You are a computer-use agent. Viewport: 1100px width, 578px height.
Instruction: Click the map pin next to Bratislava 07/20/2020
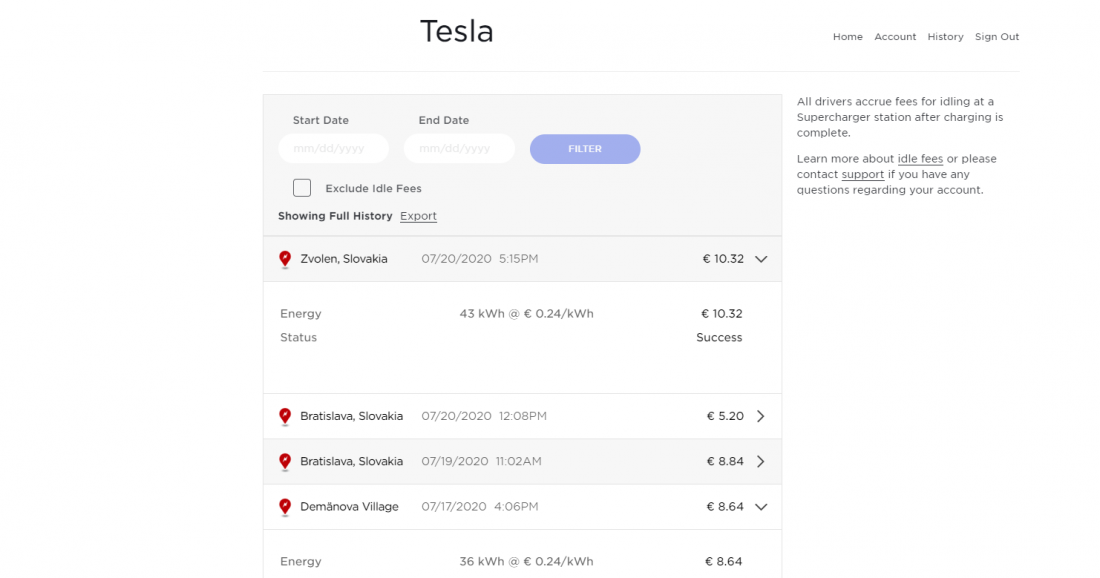285,417
